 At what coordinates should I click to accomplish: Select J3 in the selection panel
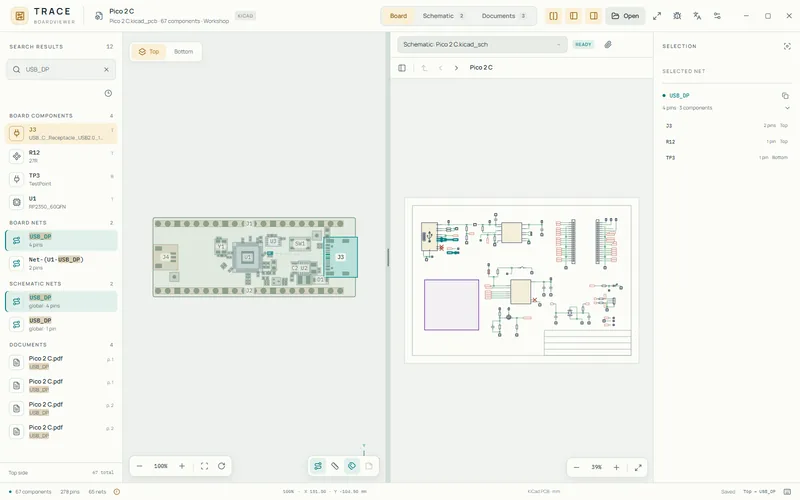point(727,126)
